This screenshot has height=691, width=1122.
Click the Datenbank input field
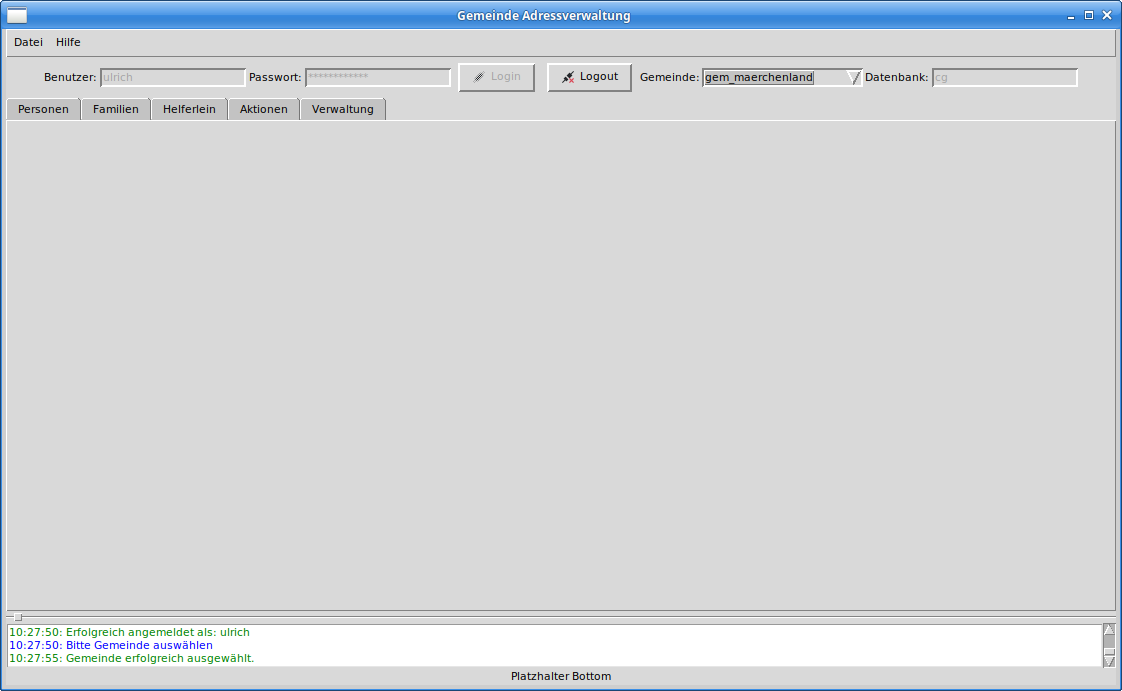point(1004,78)
